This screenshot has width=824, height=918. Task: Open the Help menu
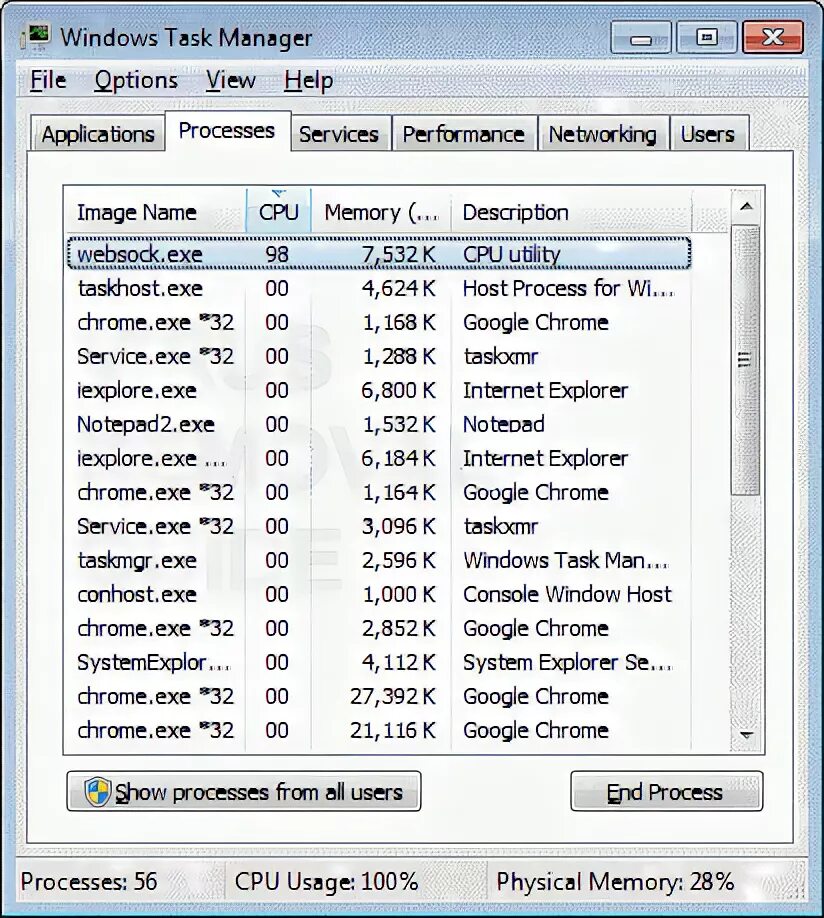point(309,80)
